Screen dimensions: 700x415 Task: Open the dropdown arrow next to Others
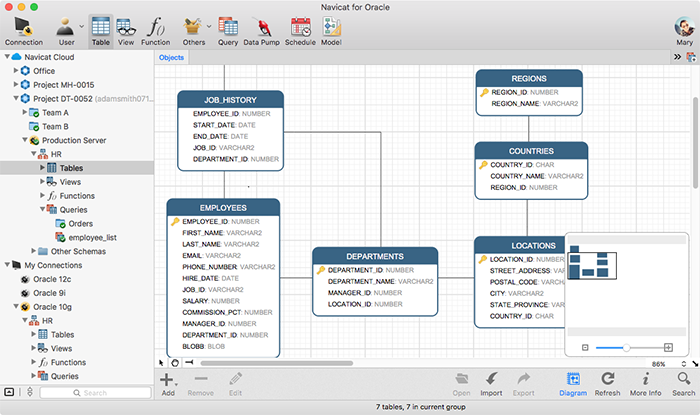(x=208, y=26)
